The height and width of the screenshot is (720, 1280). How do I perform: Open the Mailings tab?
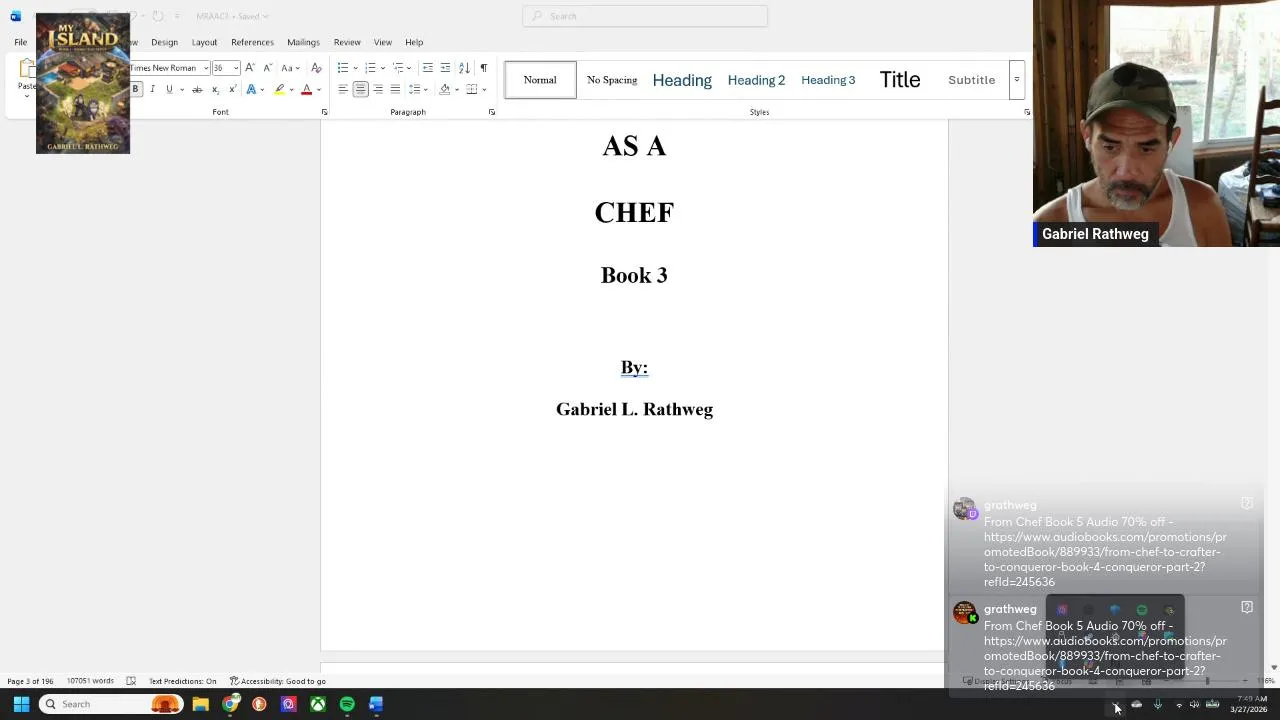[303, 42]
